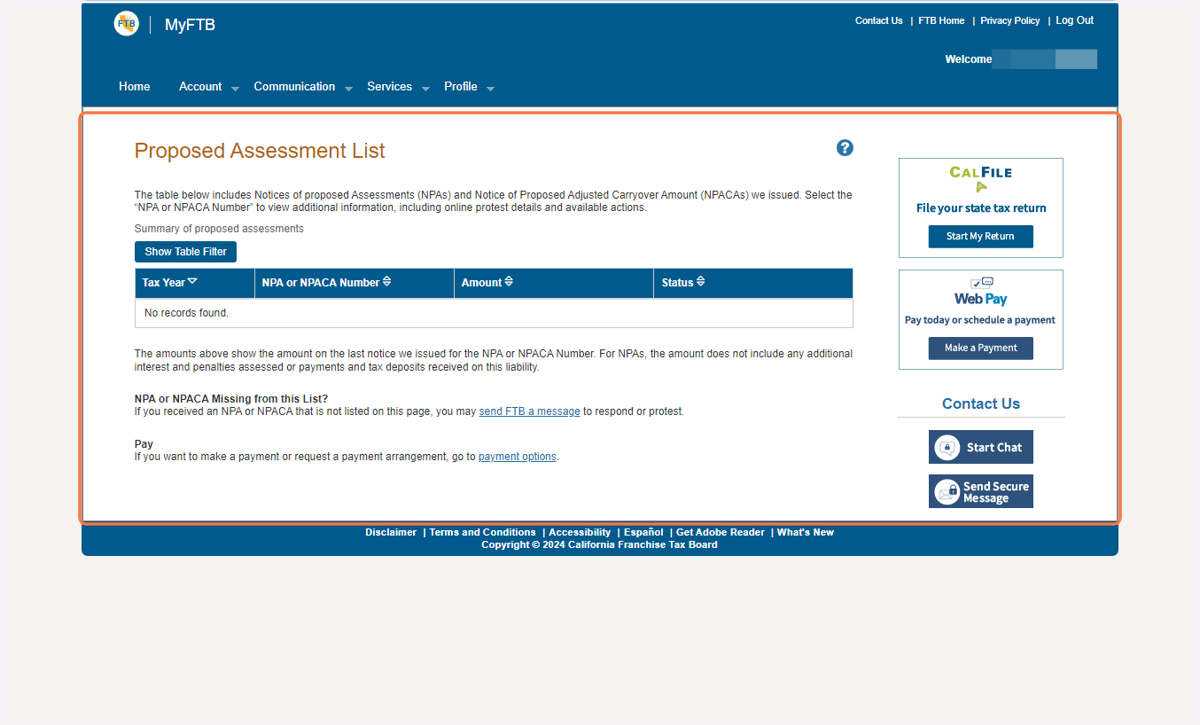Open the Profile menu
The height and width of the screenshot is (725, 1200).
[x=460, y=87]
